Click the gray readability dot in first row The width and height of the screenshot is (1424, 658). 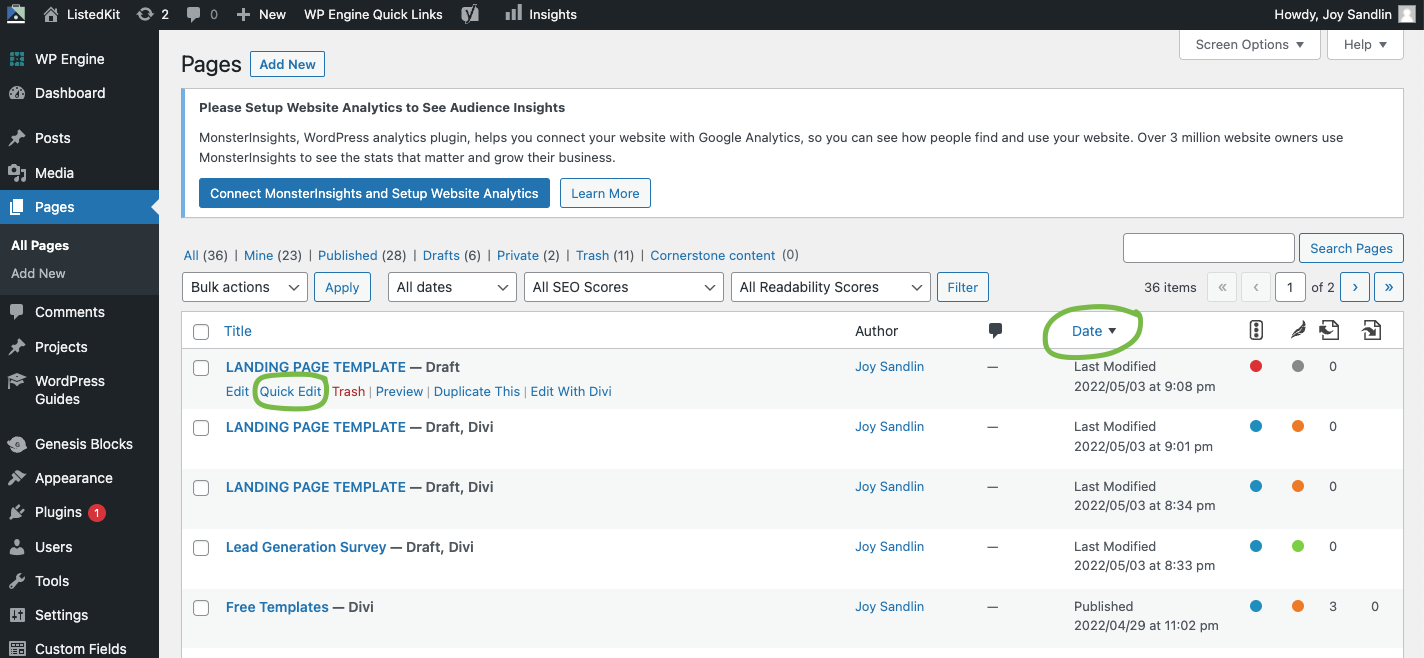click(x=1298, y=366)
